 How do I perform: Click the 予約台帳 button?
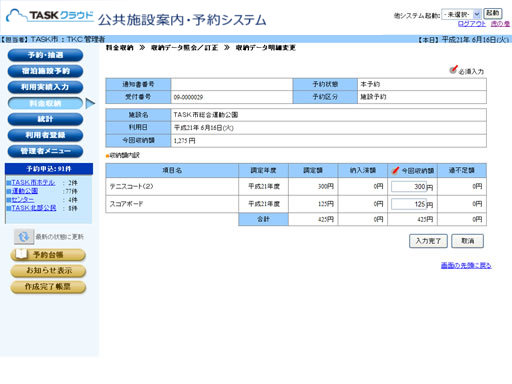tap(48, 255)
